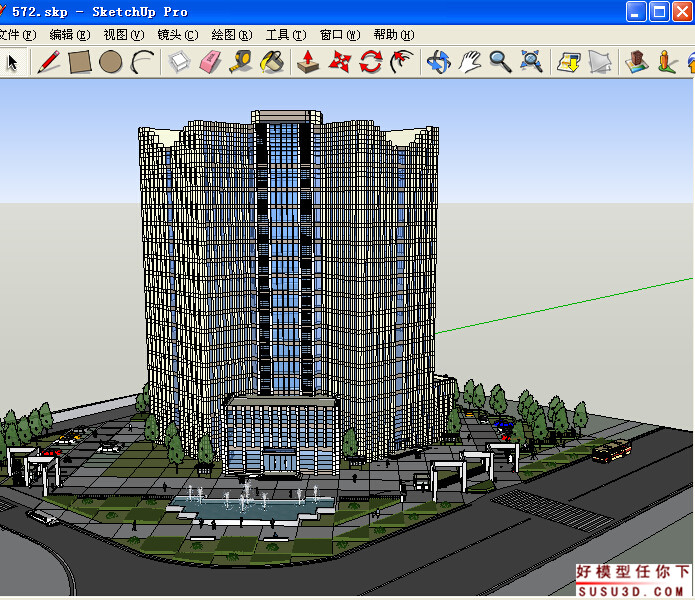Select the Orbit camera tool
The height and width of the screenshot is (600, 695).
click(x=439, y=62)
